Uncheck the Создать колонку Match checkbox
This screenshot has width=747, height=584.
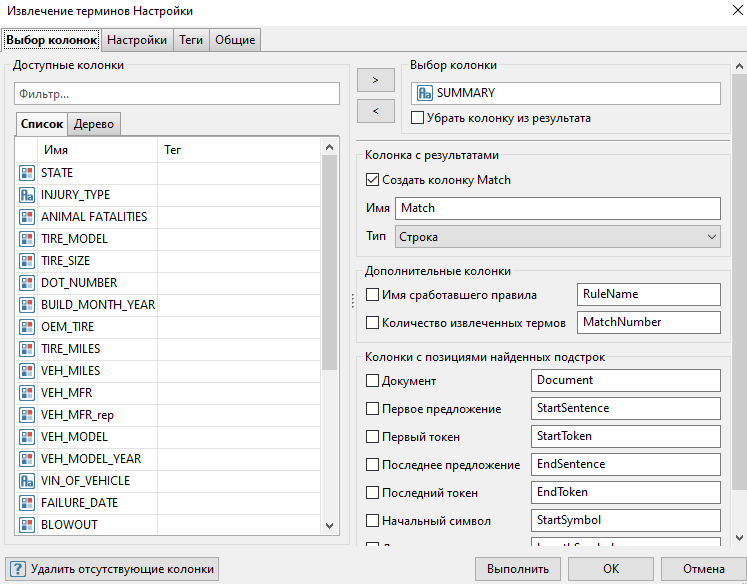374,180
